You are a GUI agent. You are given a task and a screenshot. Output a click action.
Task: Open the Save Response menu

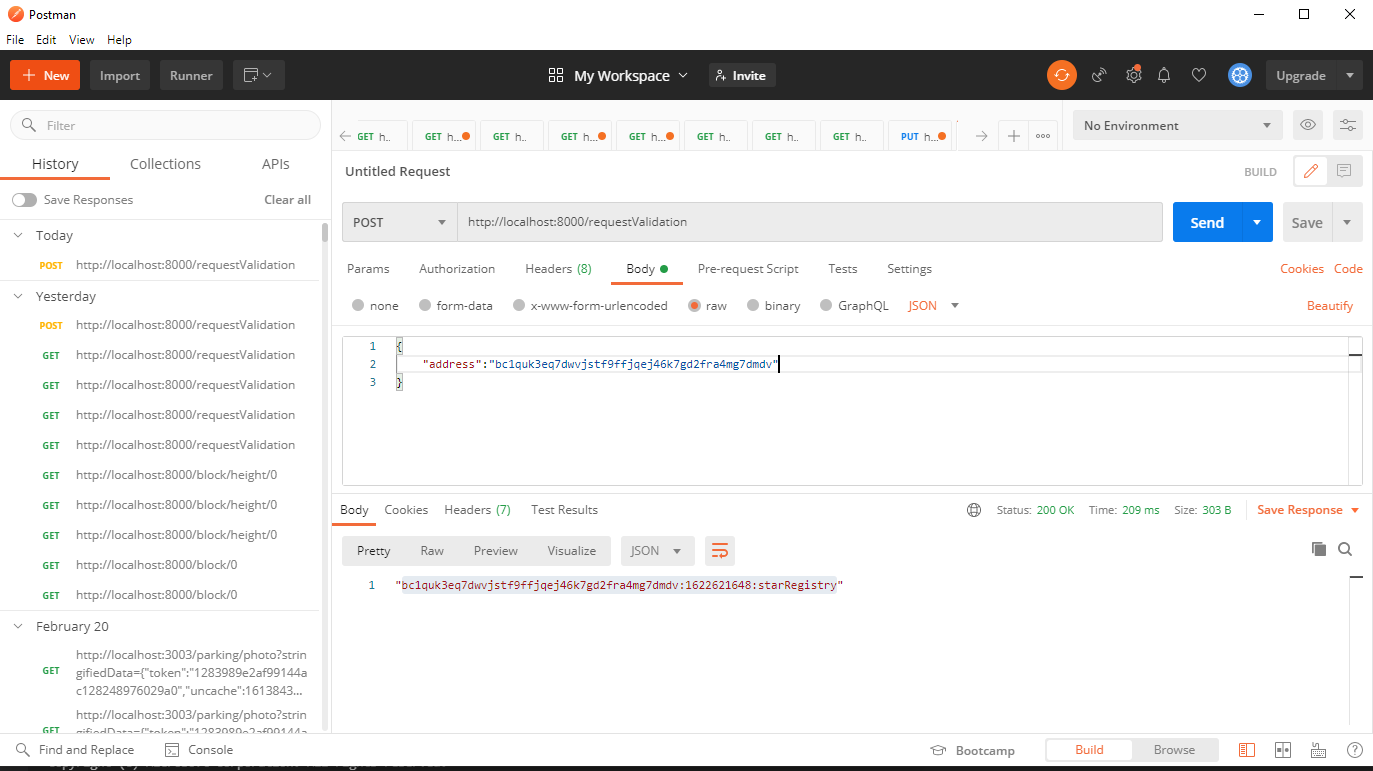click(x=1308, y=510)
